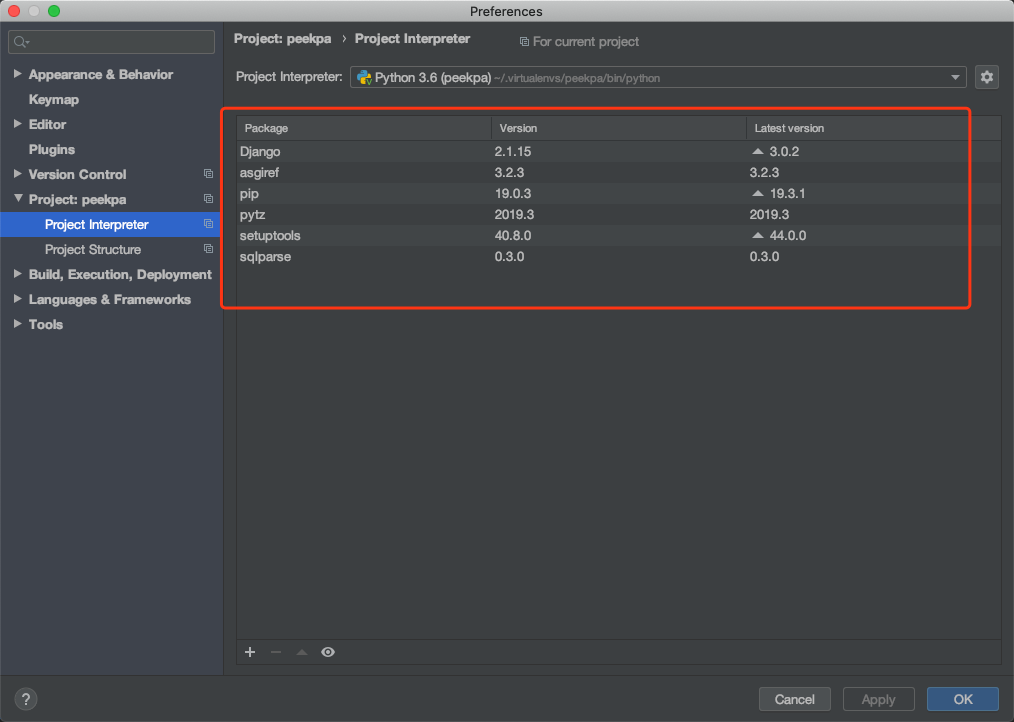Screen dimensions: 1014x722
Task: Select Project Interpreter tree item
Action: [x=110, y=224]
